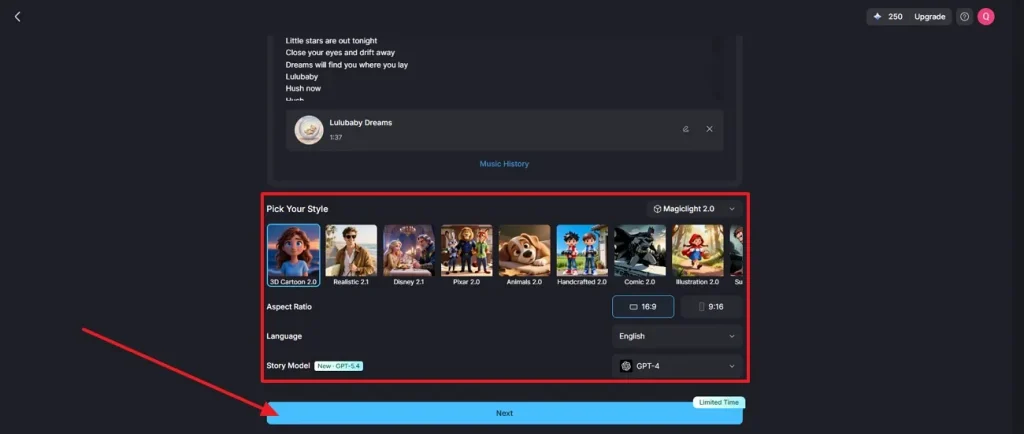The height and width of the screenshot is (434, 1024).
Task: Open the help question mark icon
Action: tap(964, 17)
